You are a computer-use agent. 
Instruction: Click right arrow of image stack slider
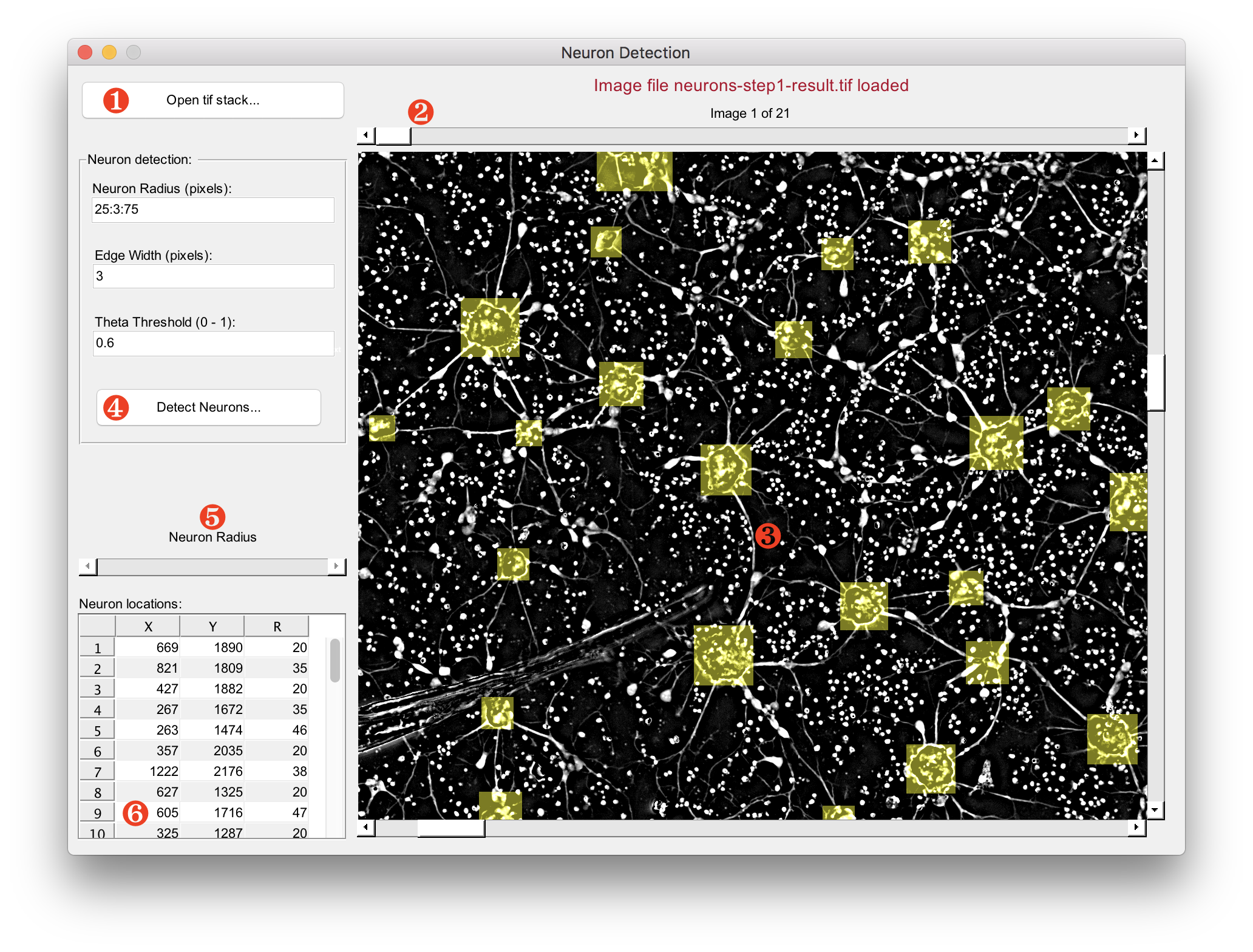[1136, 135]
